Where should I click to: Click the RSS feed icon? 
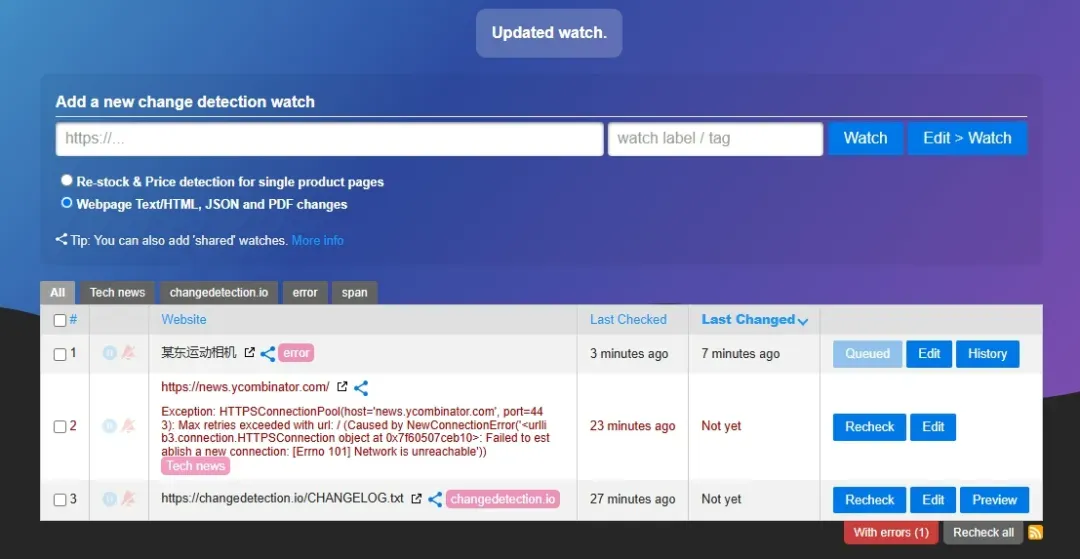1035,533
